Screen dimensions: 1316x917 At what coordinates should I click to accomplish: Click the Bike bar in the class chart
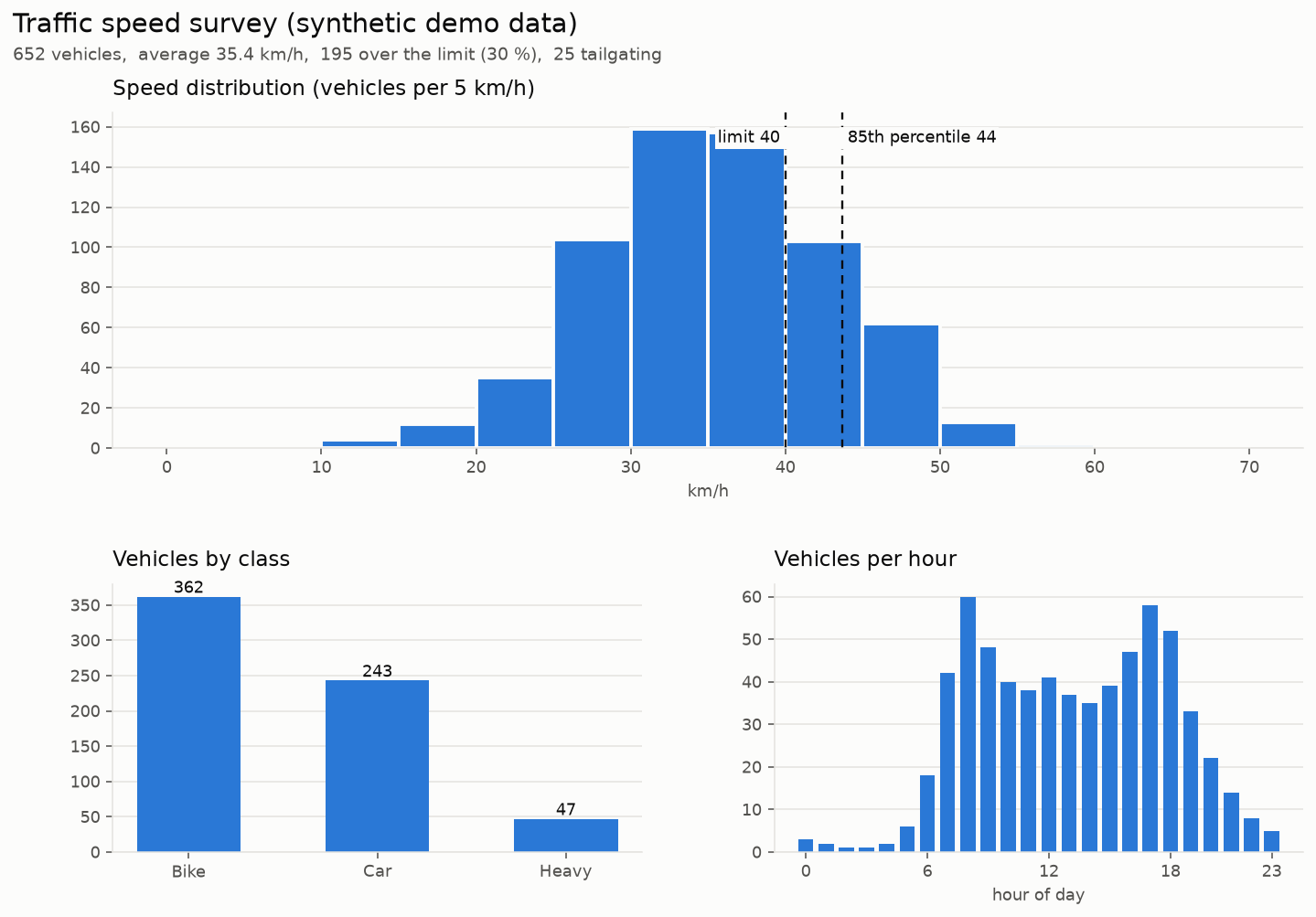188,724
